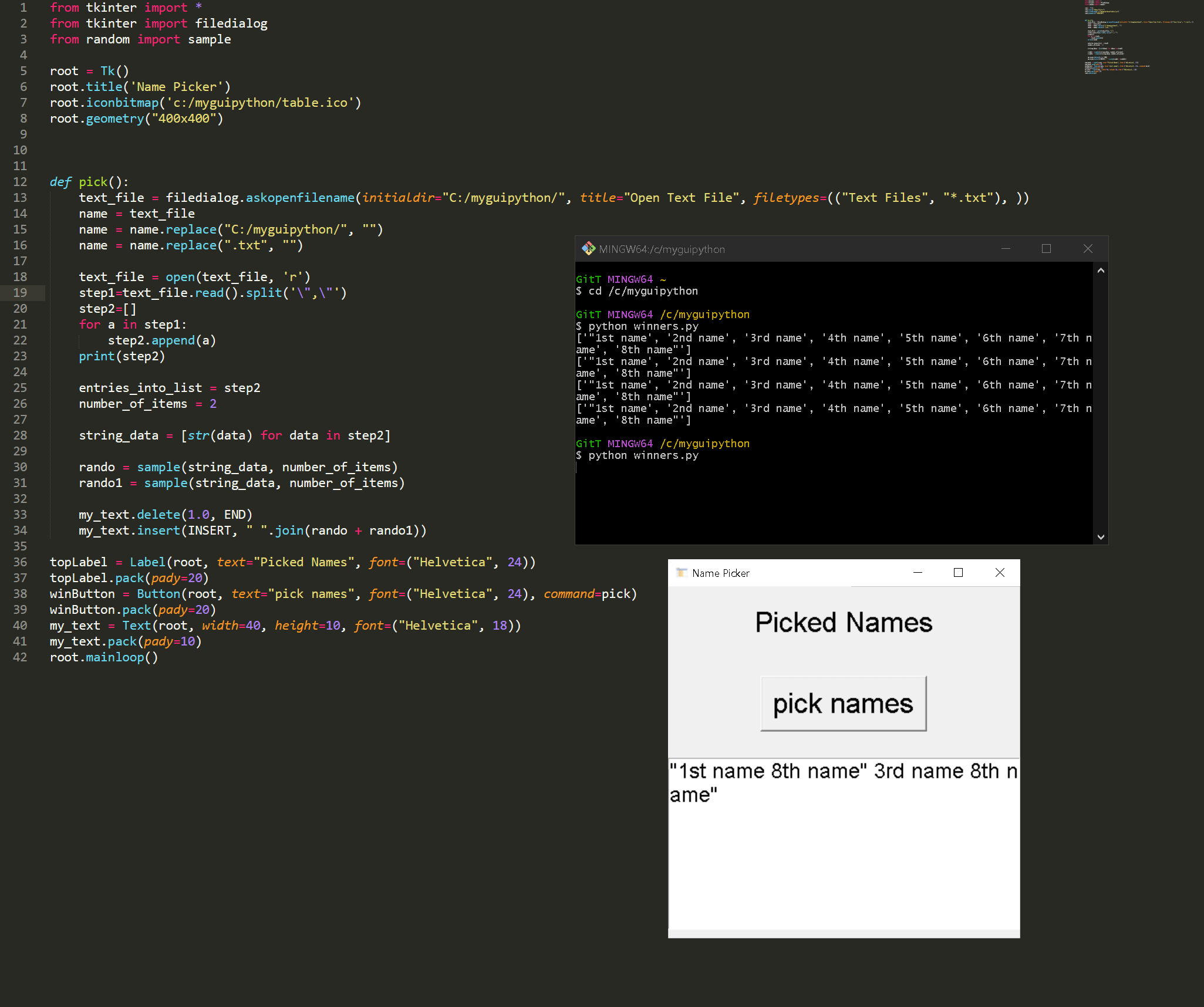Maximize the MINGW64 terminal window

tap(1046, 249)
